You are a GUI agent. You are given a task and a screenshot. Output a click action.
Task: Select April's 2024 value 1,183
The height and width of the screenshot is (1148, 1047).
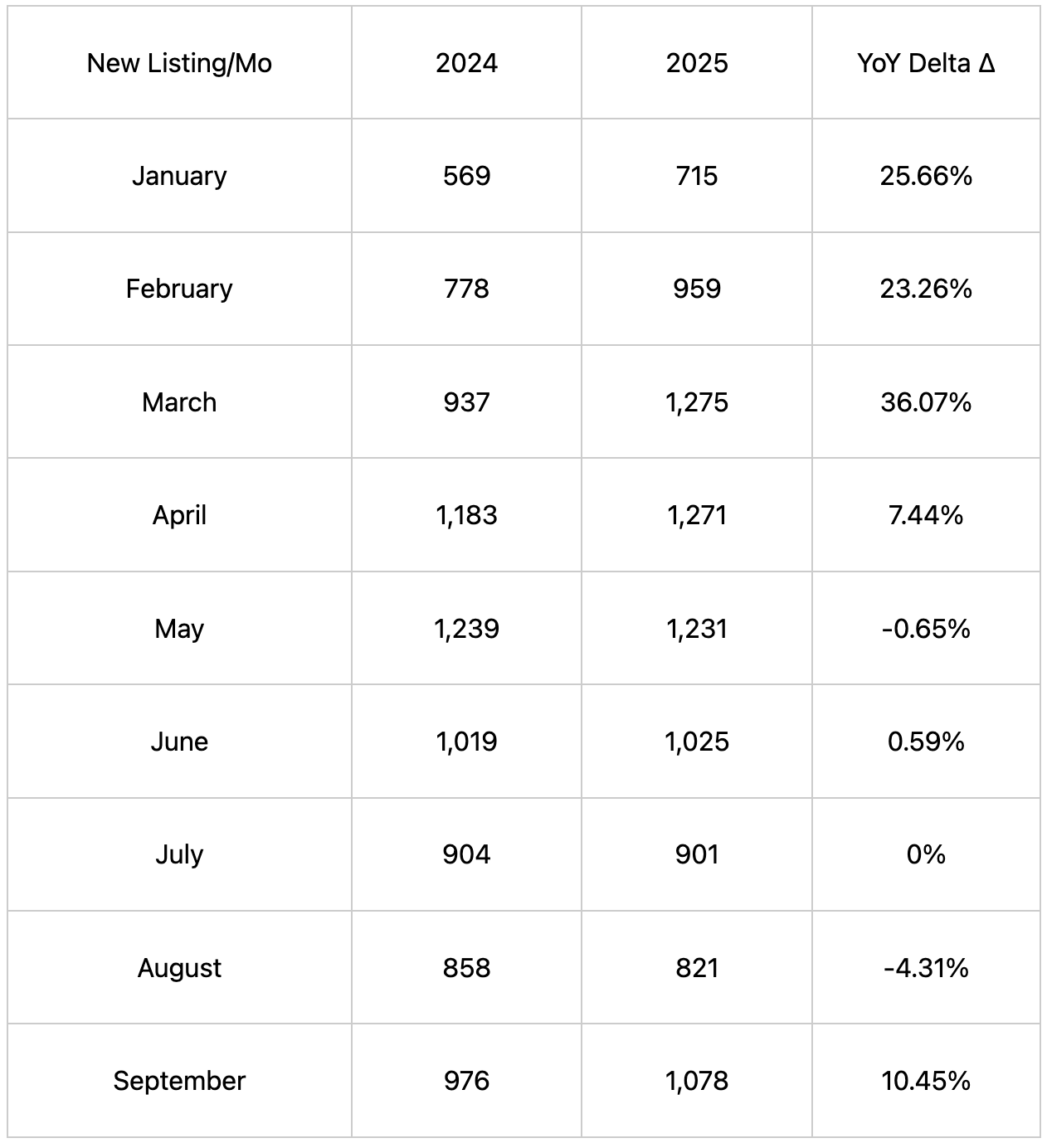(x=466, y=515)
